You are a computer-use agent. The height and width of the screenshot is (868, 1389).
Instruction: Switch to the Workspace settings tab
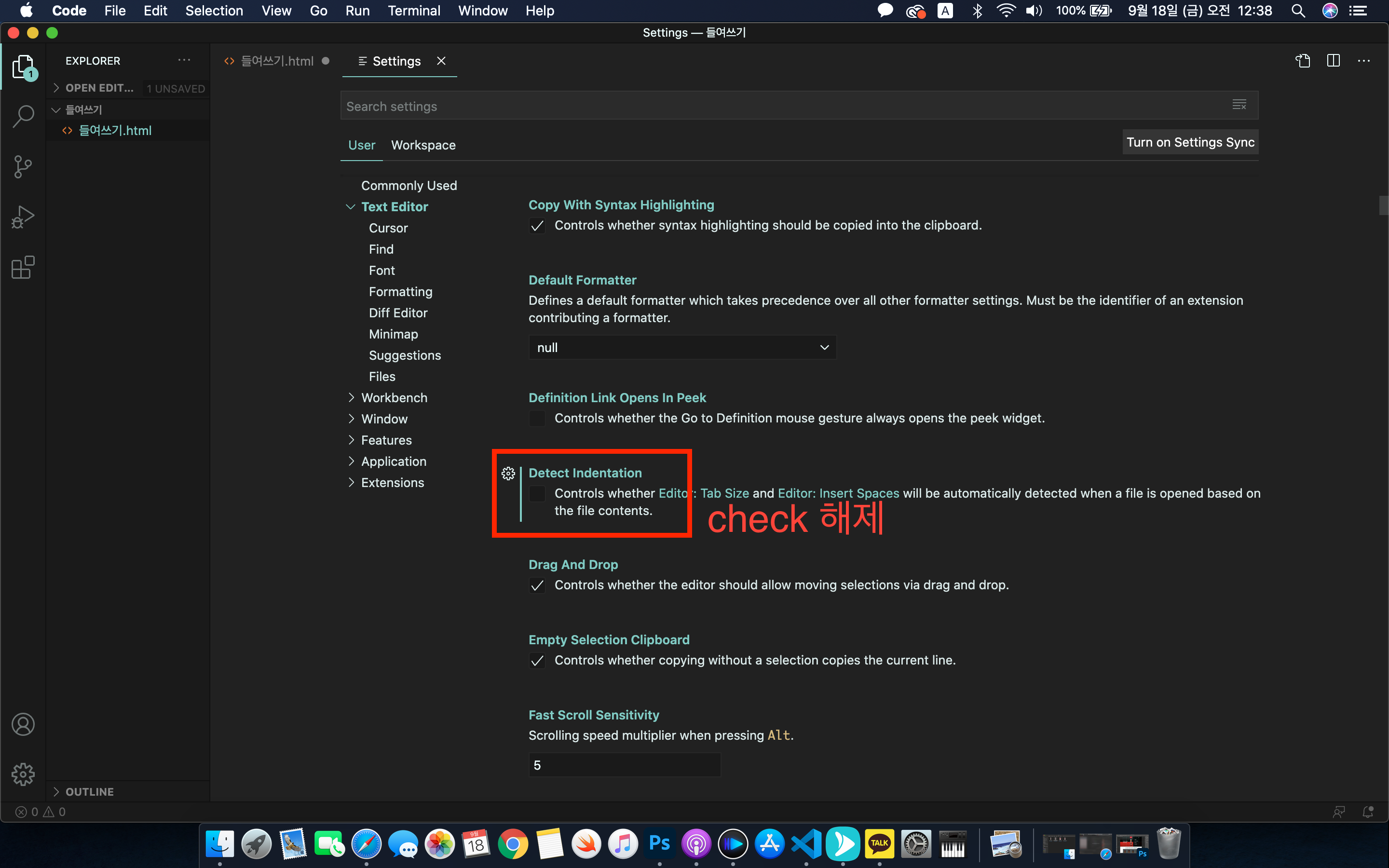click(x=423, y=145)
